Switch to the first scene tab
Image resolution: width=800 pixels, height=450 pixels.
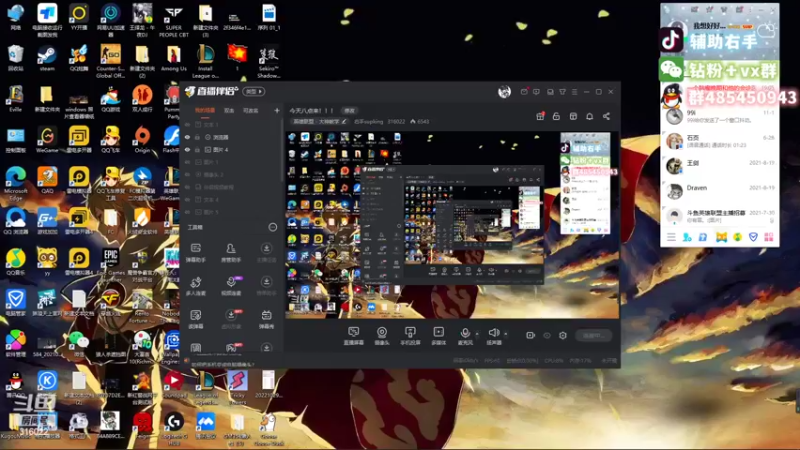coord(205,110)
